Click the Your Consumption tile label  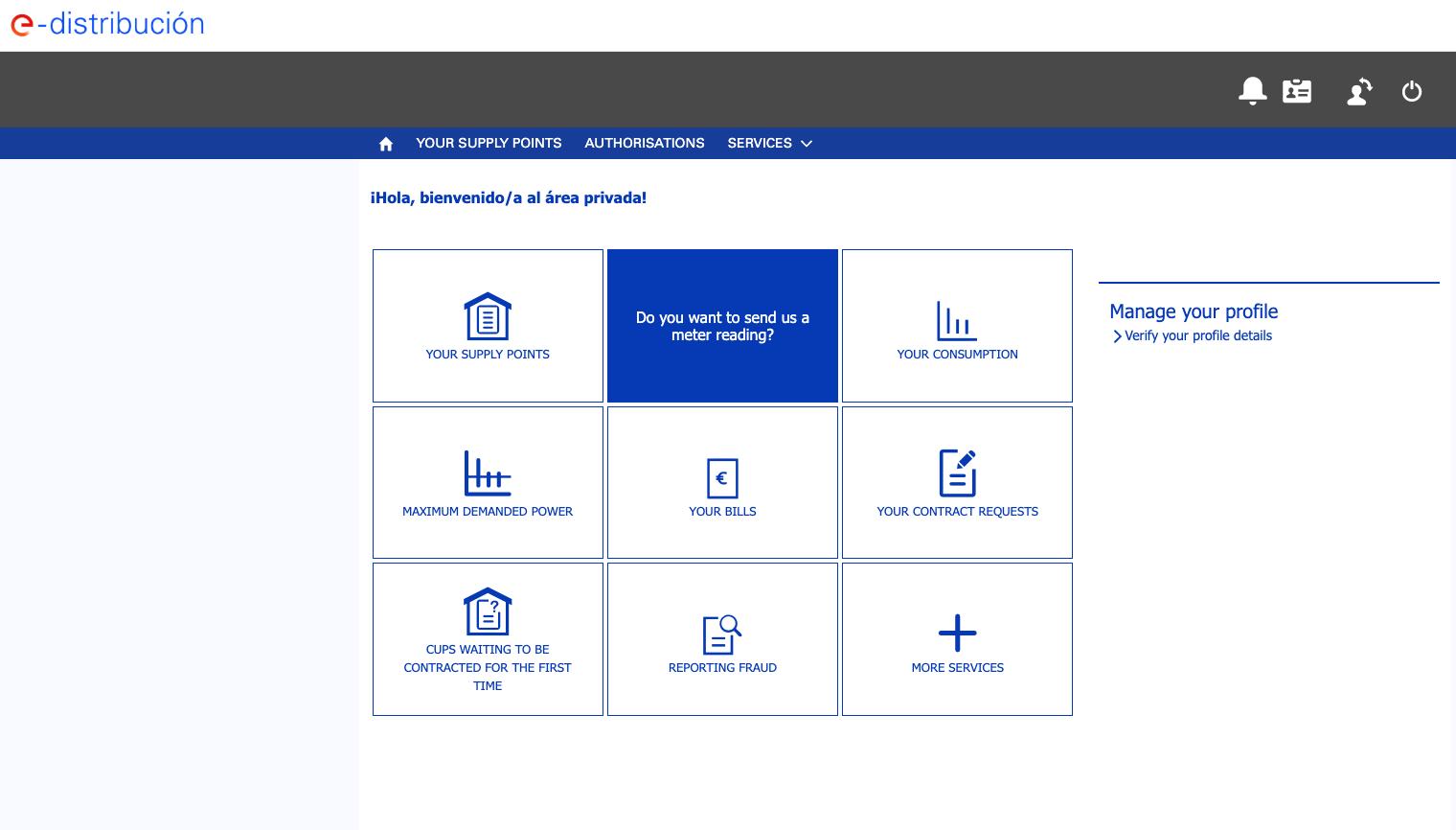(x=957, y=355)
